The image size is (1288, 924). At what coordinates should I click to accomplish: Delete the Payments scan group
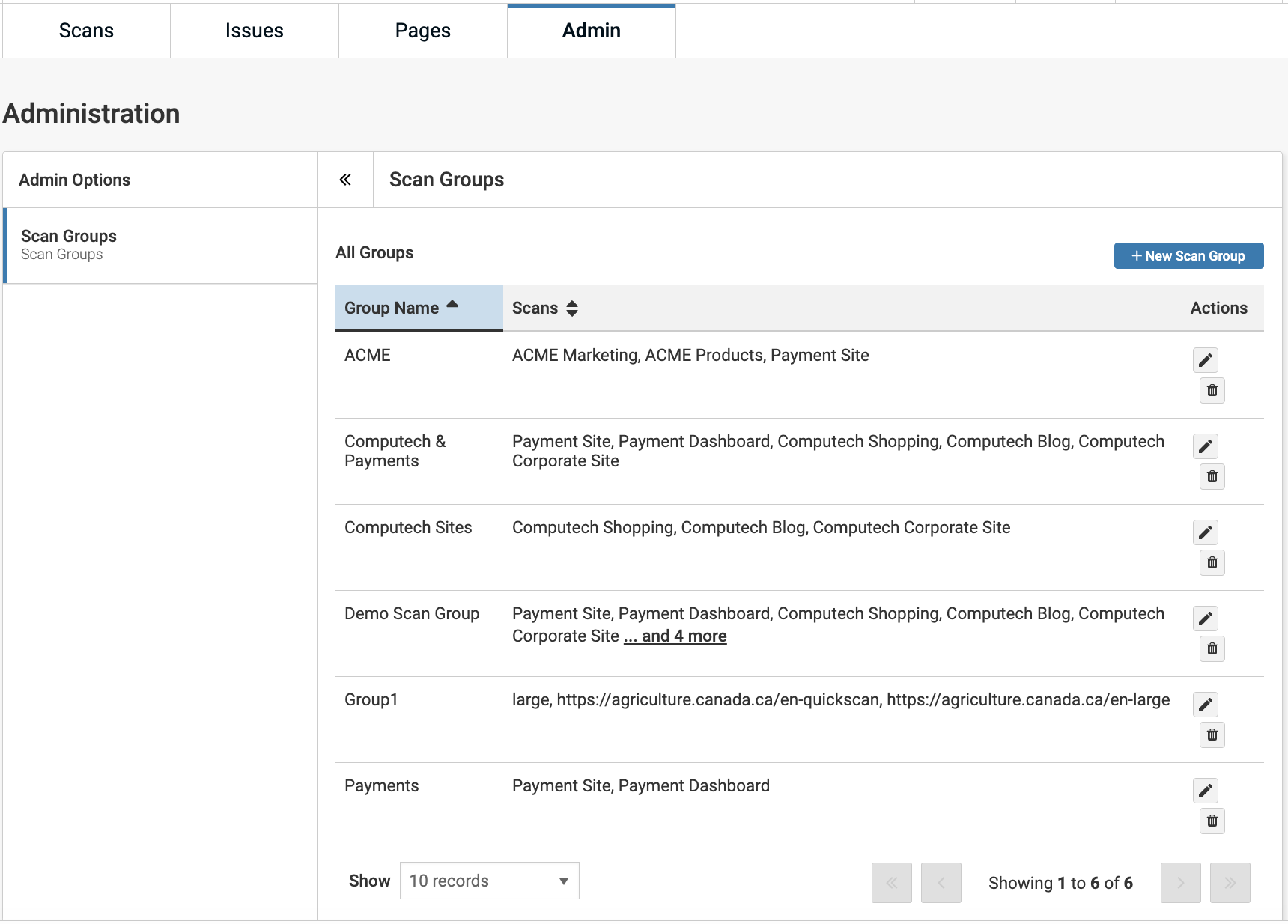1212,821
